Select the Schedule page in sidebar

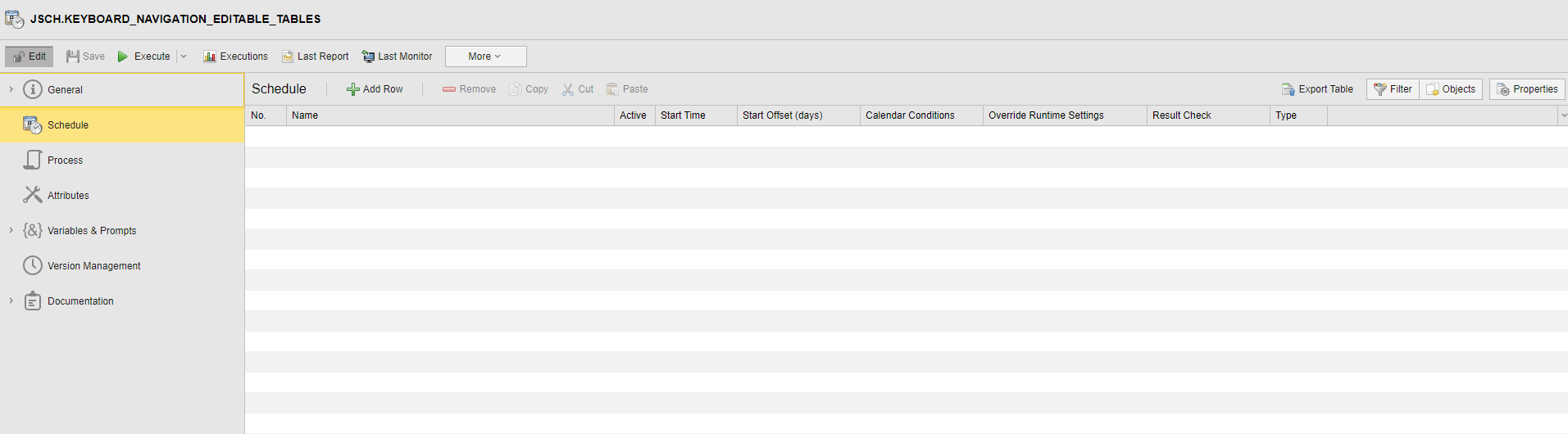(x=122, y=125)
